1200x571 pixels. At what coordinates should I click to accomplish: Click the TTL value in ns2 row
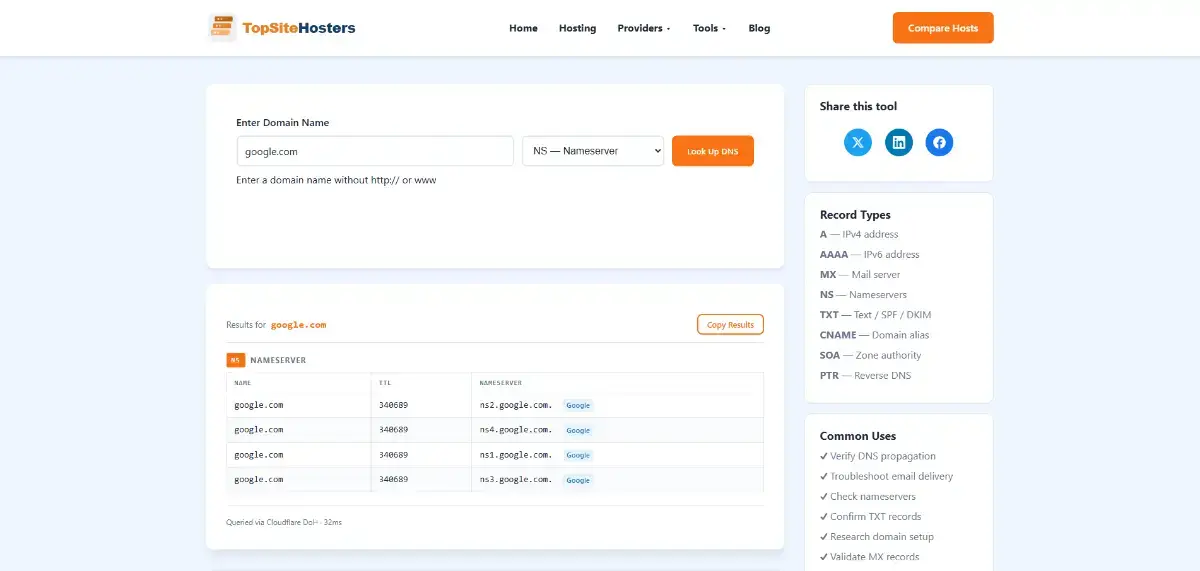[x=394, y=405]
